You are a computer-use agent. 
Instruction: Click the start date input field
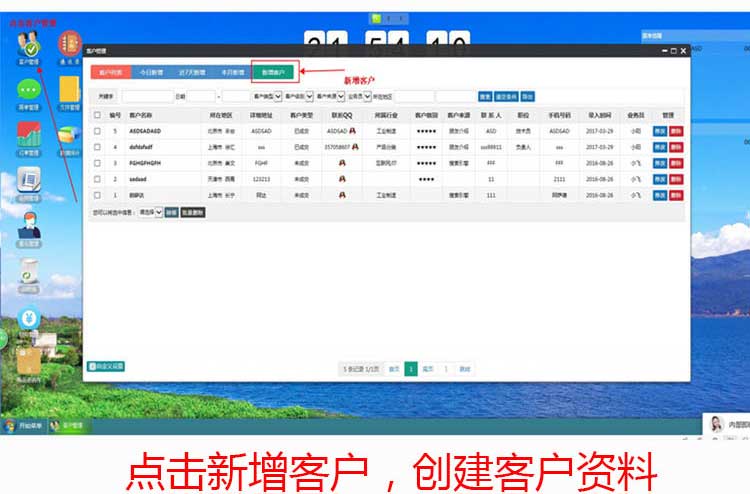pyautogui.click(x=201, y=97)
